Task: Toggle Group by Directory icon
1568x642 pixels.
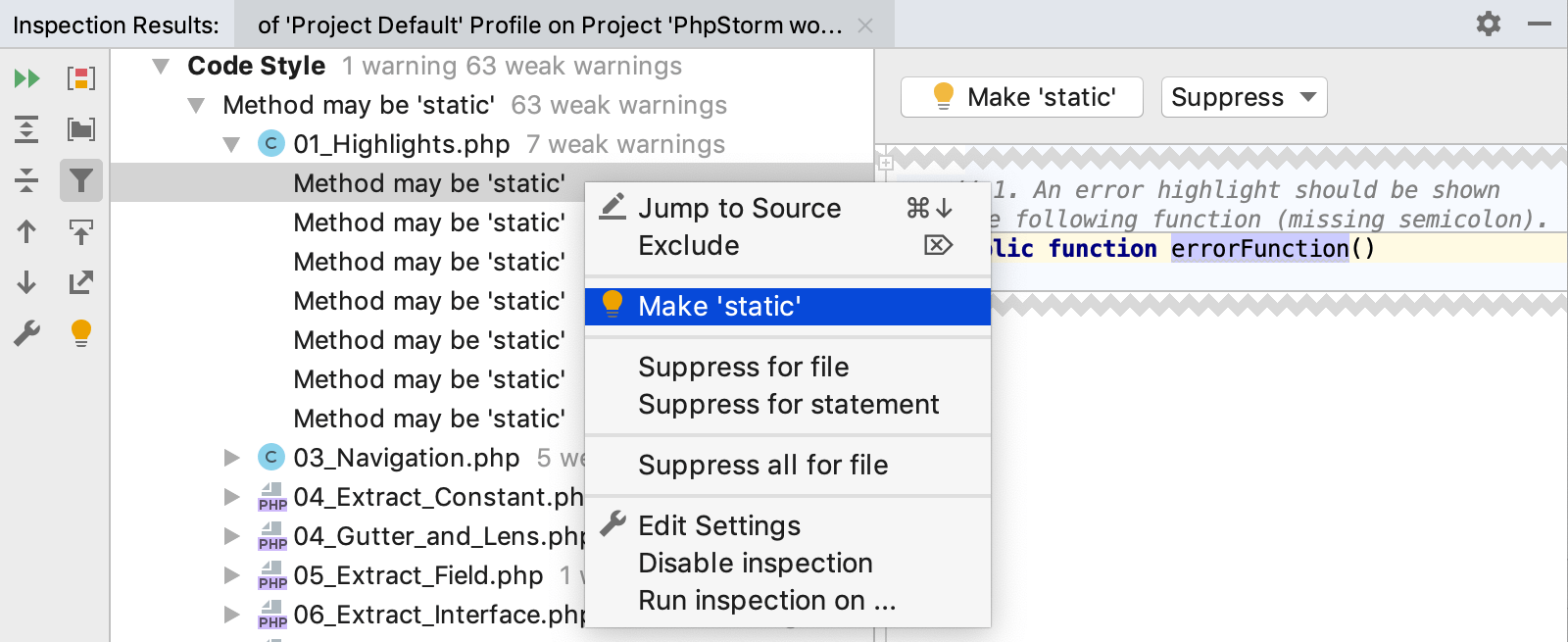Action: pos(81,129)
